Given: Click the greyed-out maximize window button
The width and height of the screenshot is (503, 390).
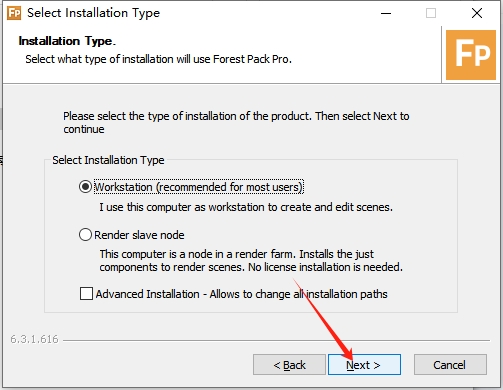Looking at the screenshot, I should tap(431, 13).
